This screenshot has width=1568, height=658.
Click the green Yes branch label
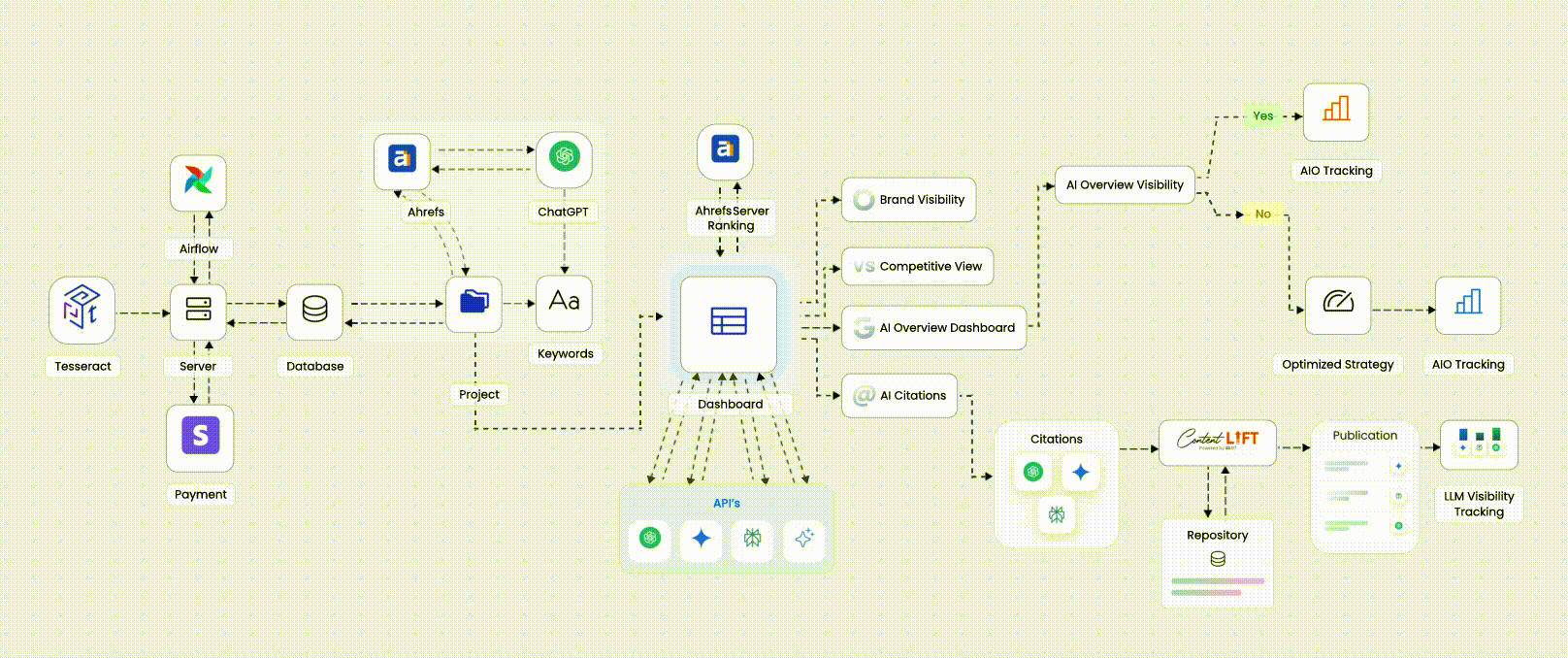tap(1263, 115)
